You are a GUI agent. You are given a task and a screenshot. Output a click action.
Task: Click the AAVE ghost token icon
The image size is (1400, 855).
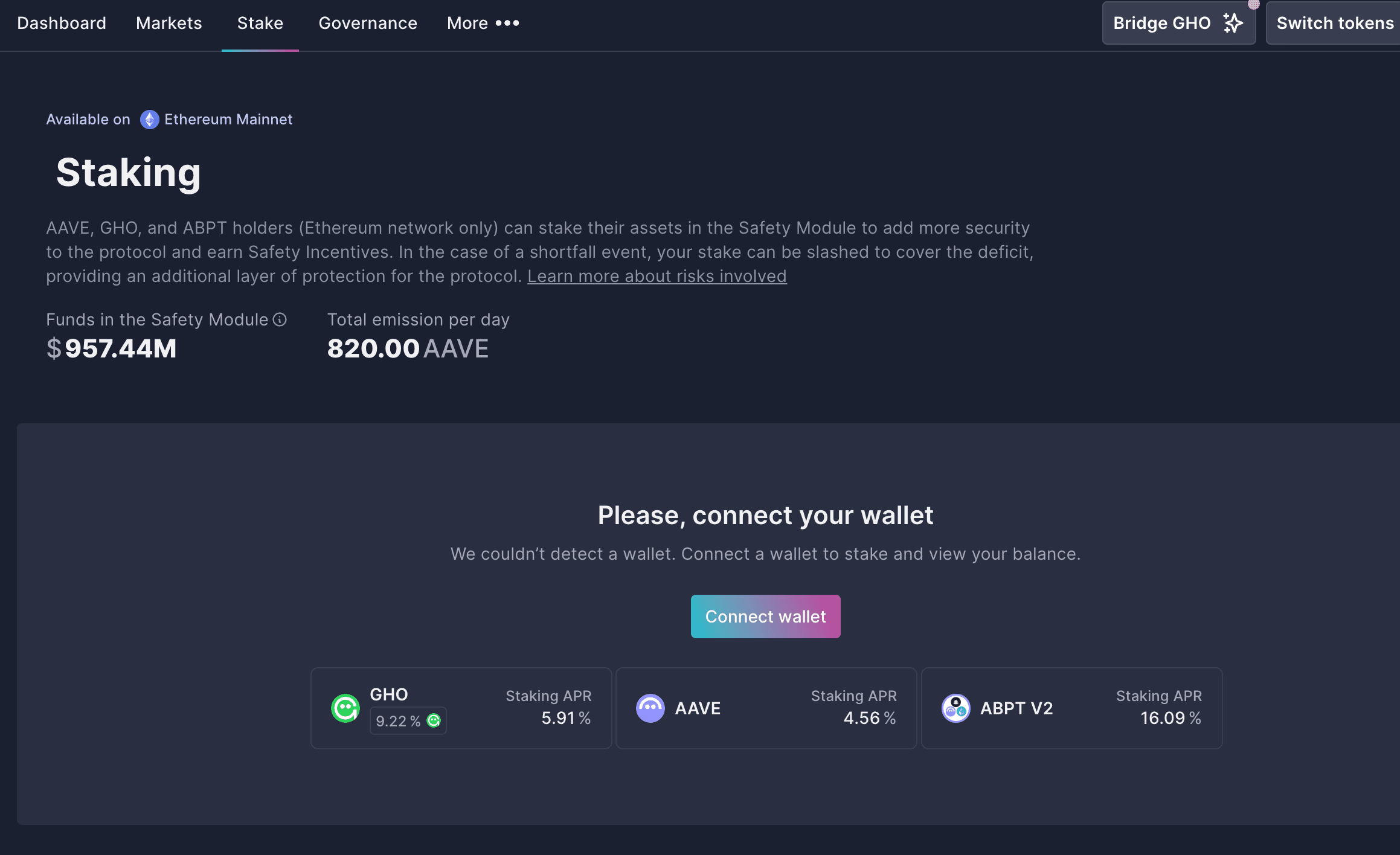click(x=650, y=708)
